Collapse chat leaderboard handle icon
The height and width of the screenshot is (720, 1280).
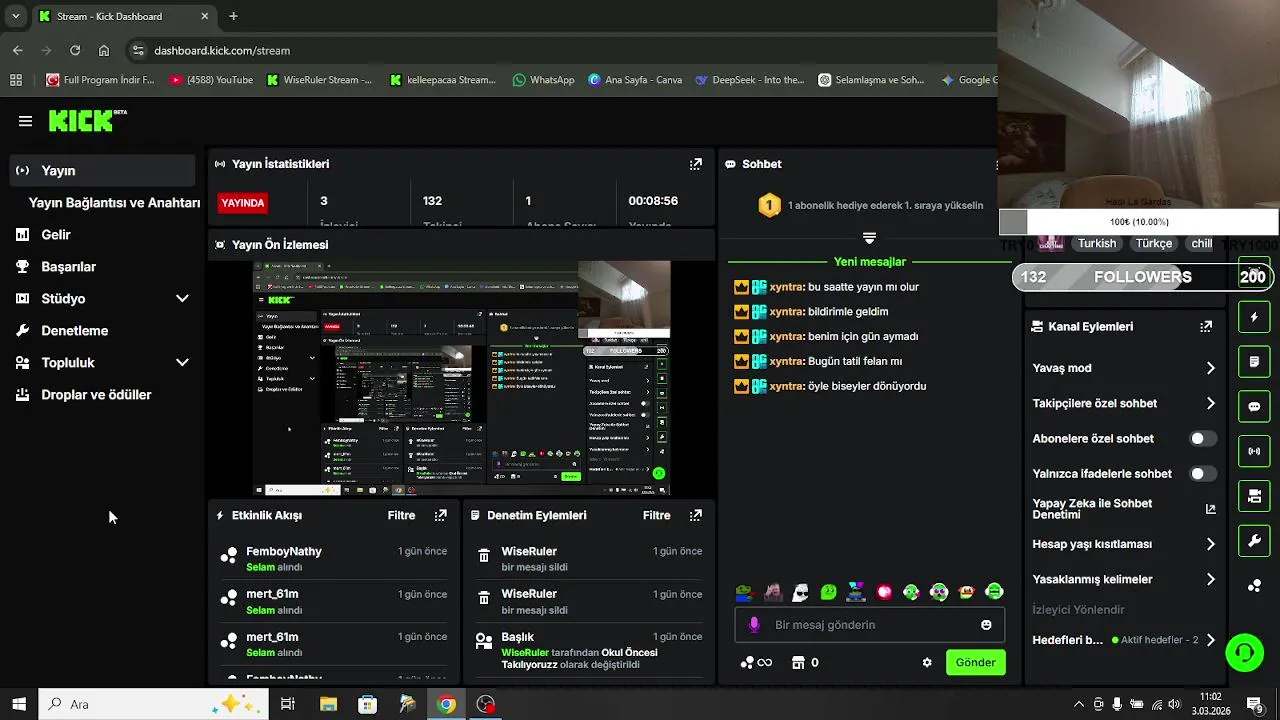coord(869,238)
